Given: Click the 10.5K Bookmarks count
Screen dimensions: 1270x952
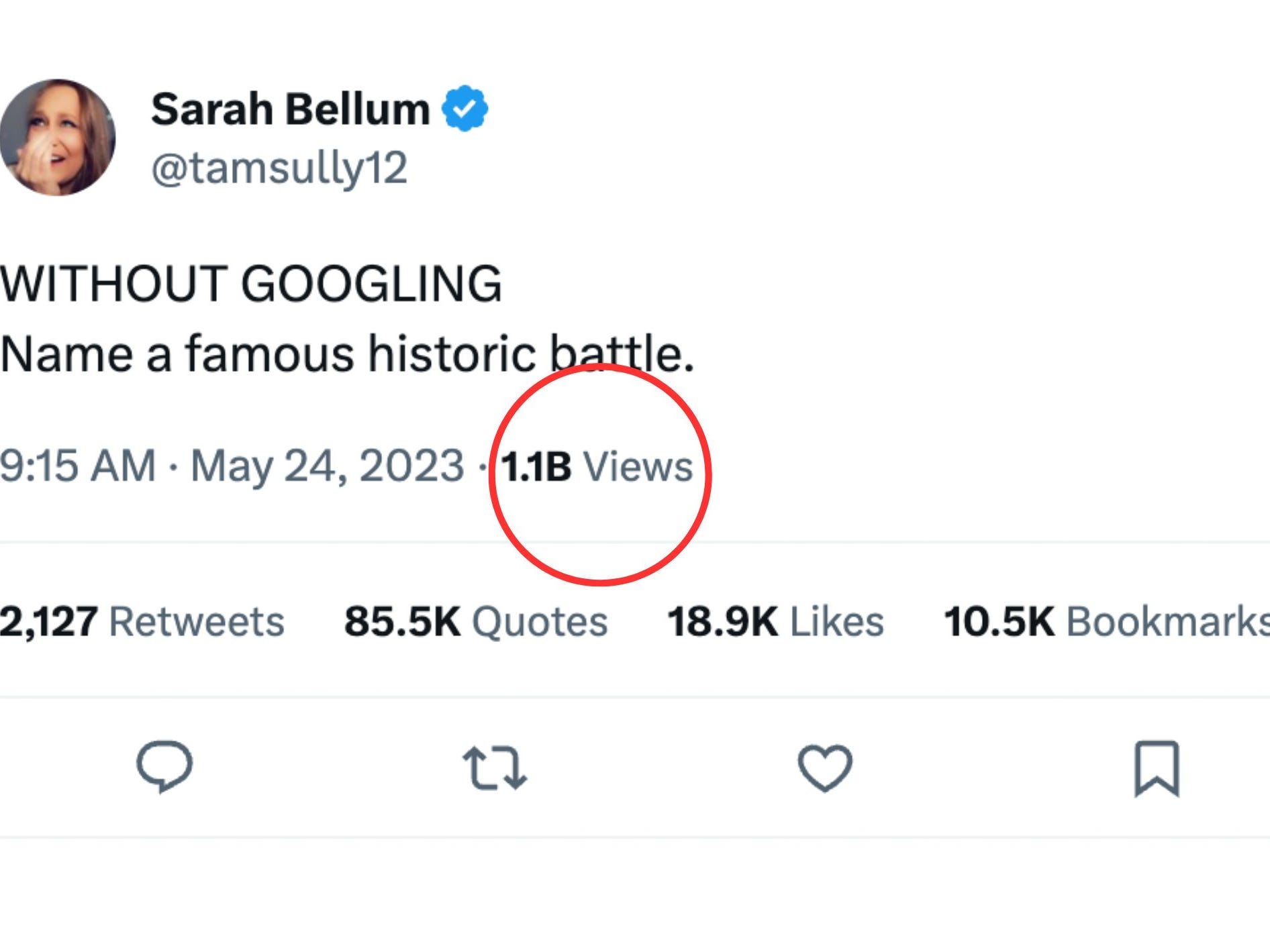Looking at the screenshot, I should click(x=1107, y=621).
